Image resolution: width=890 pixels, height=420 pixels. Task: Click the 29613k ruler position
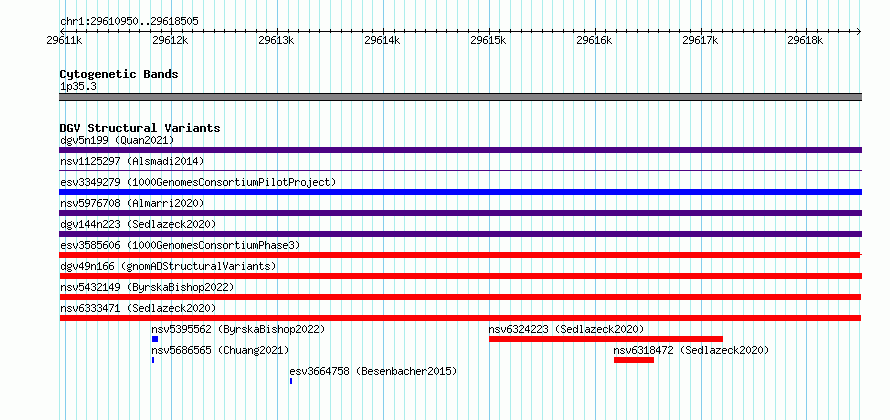[x=276, y=40]
